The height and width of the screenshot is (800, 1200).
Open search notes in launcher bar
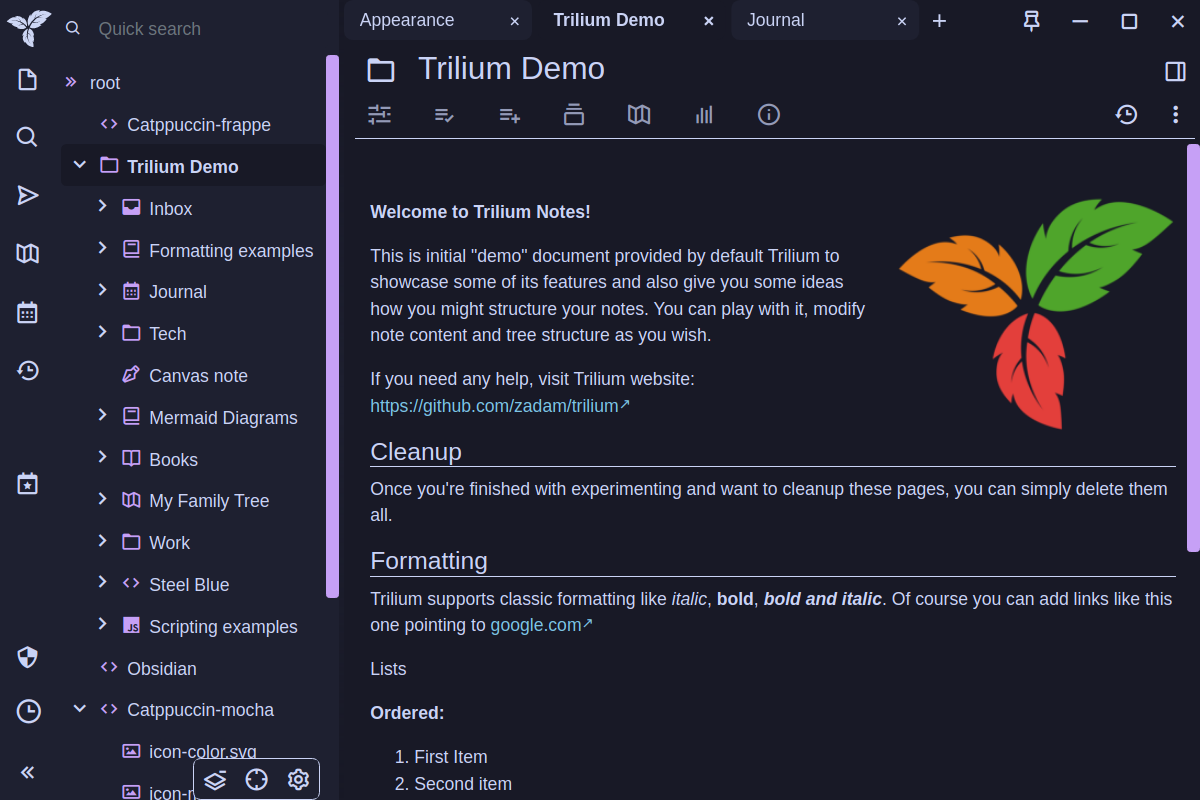click(28, 137)
